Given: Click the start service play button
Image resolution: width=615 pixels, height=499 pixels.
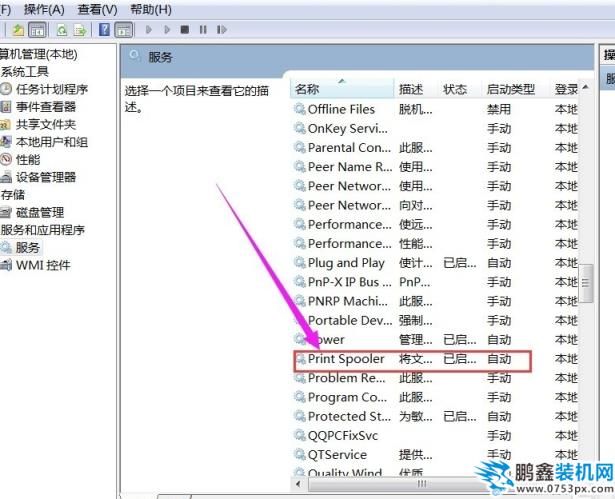Looking at the screenshot, I should (149, 29).
